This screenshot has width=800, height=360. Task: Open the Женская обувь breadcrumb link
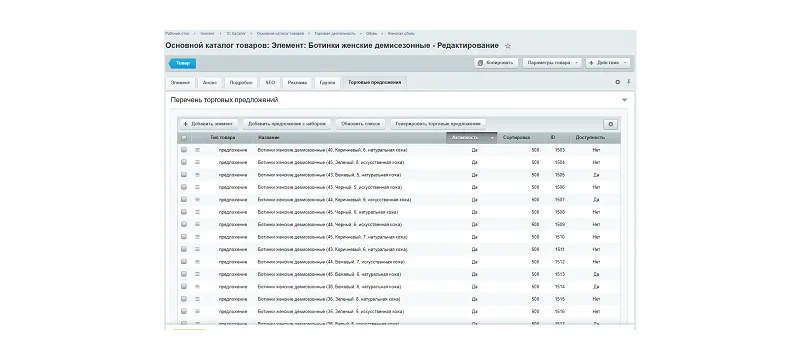[x=401, y=34]
